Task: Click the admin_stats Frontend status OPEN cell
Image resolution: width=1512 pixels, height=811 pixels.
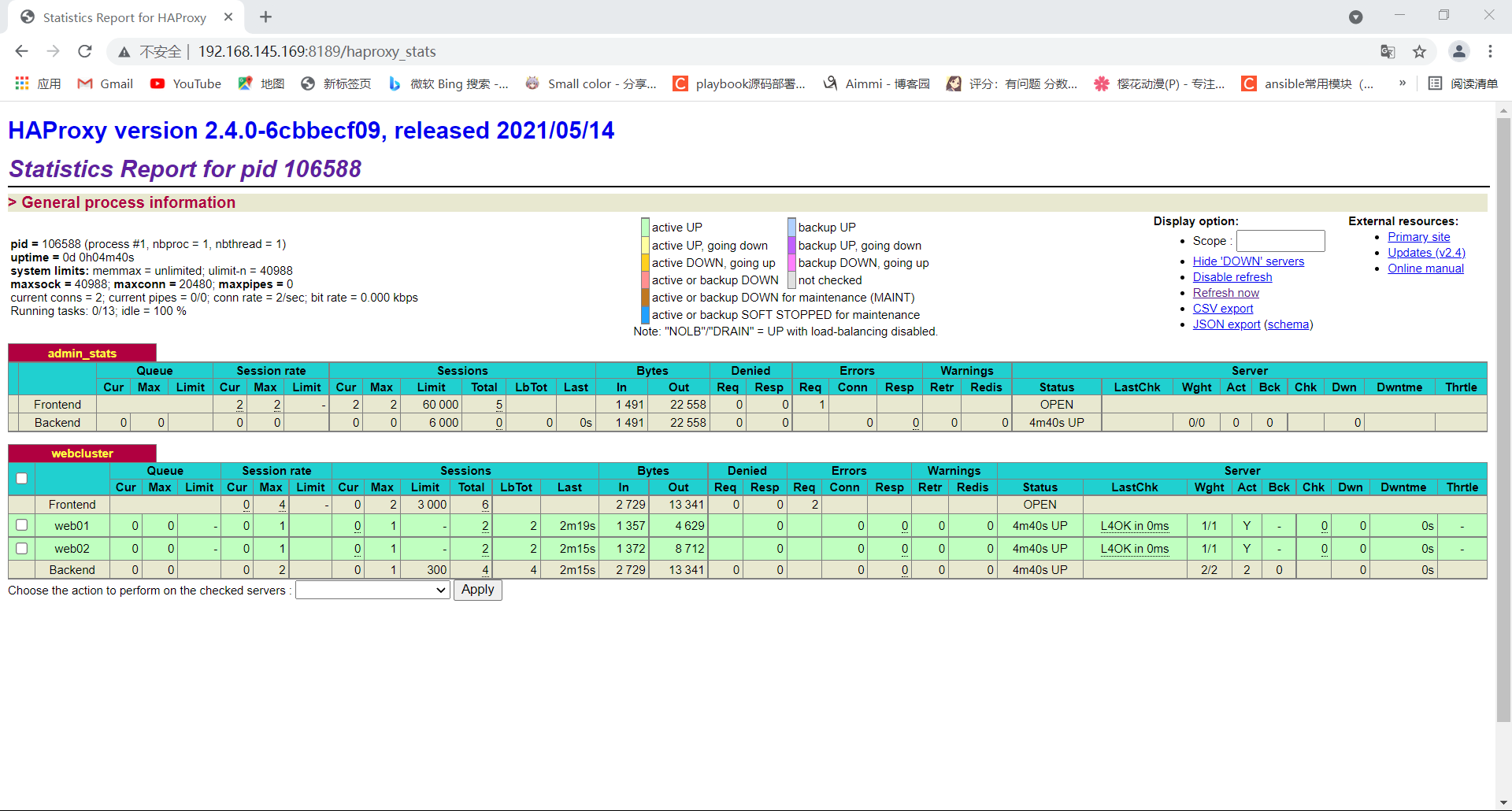Action: (1056, 405)
